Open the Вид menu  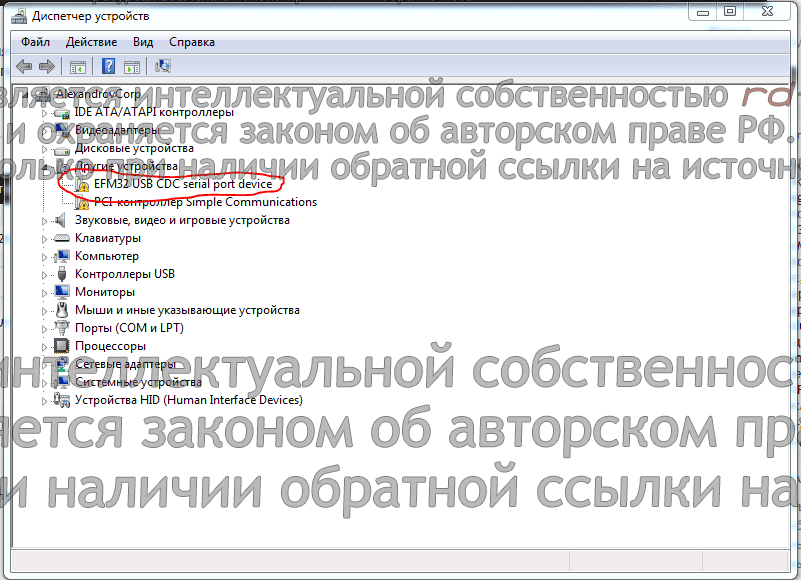click(x=143, y=42)
